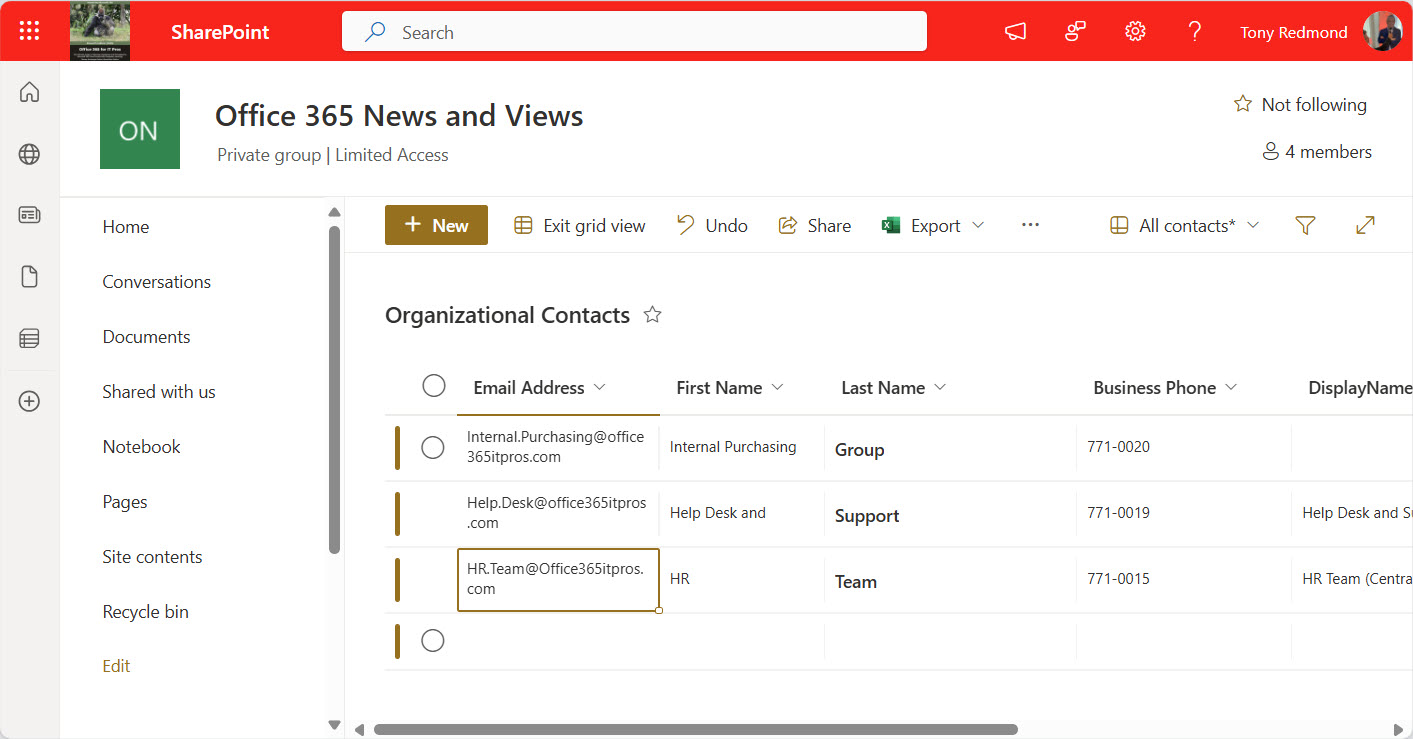The height and width of the screenshot is (739, 1413).
Task: Open the Microsoft 365 app launcher
Action: 28,30
